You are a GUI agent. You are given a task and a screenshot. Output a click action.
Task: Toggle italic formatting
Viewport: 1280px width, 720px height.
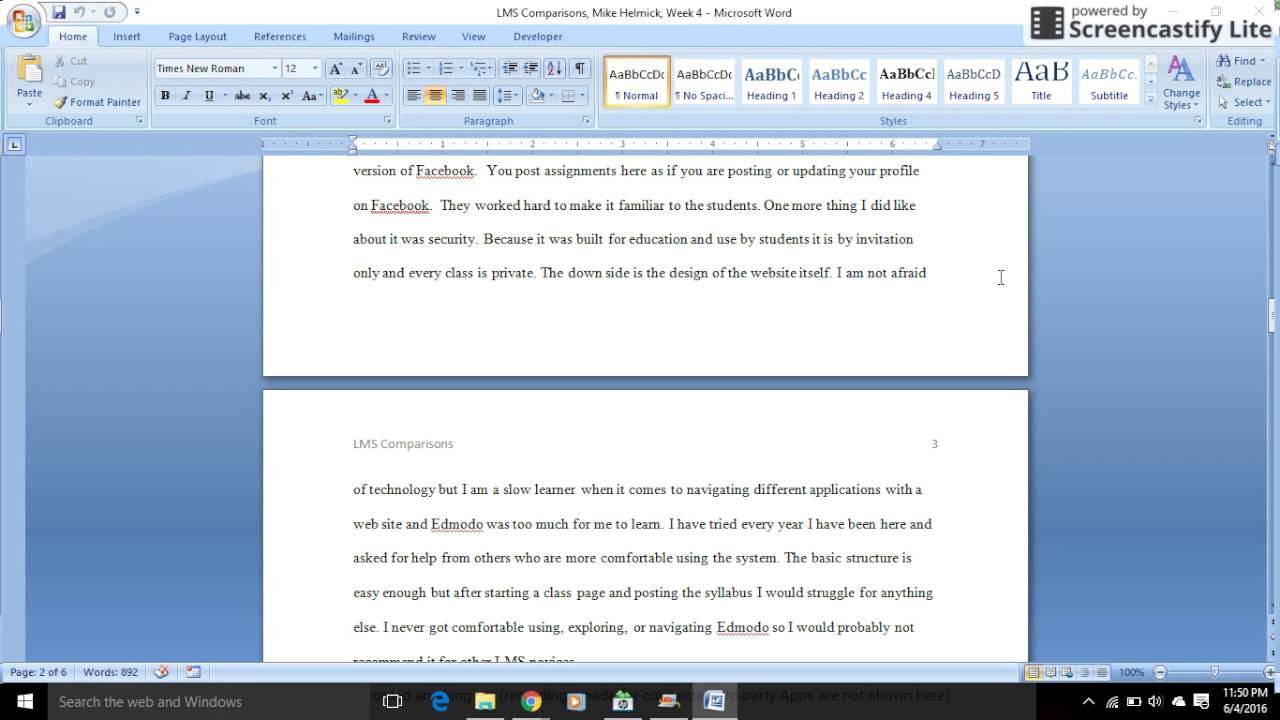point(186,96)
